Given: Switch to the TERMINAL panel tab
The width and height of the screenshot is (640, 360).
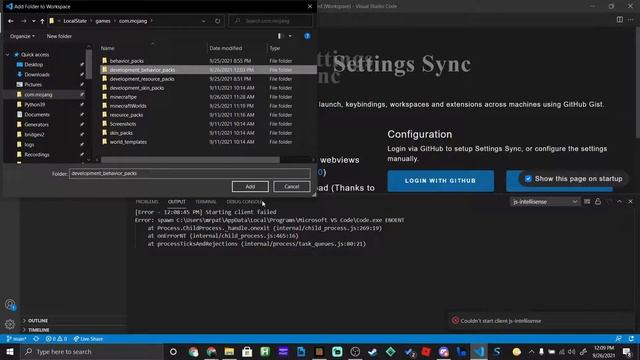Looking at the screenshot, I should (x=206, y=202).
